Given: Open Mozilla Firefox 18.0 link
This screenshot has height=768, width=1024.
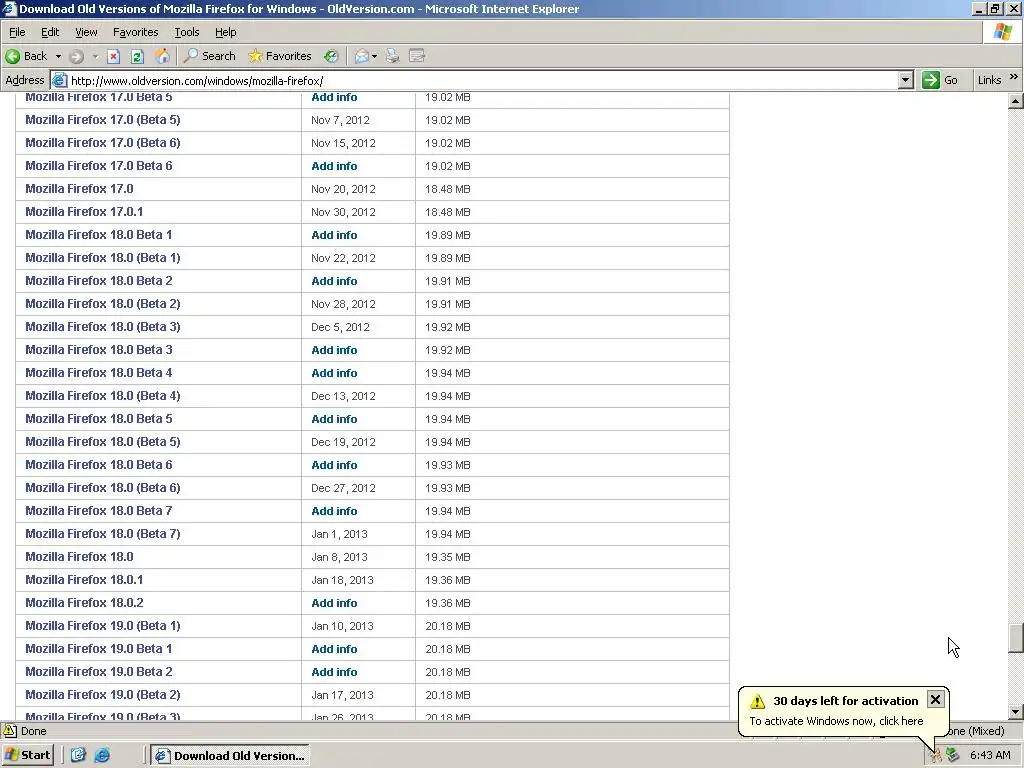Looking at the screenshot, I should tap(79, 556).
